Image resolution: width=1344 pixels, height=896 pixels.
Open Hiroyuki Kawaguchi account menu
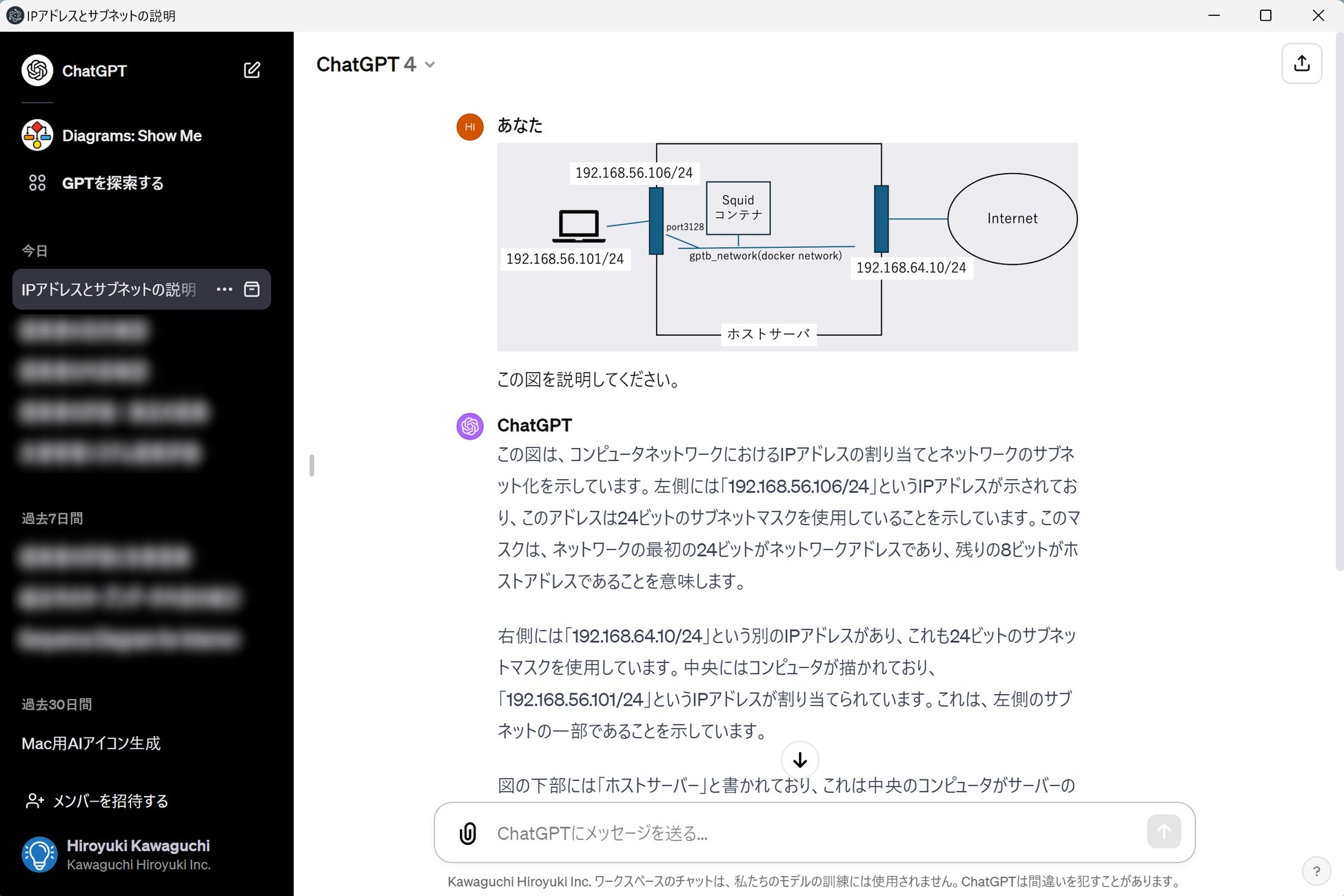click(x=116, y=855)
